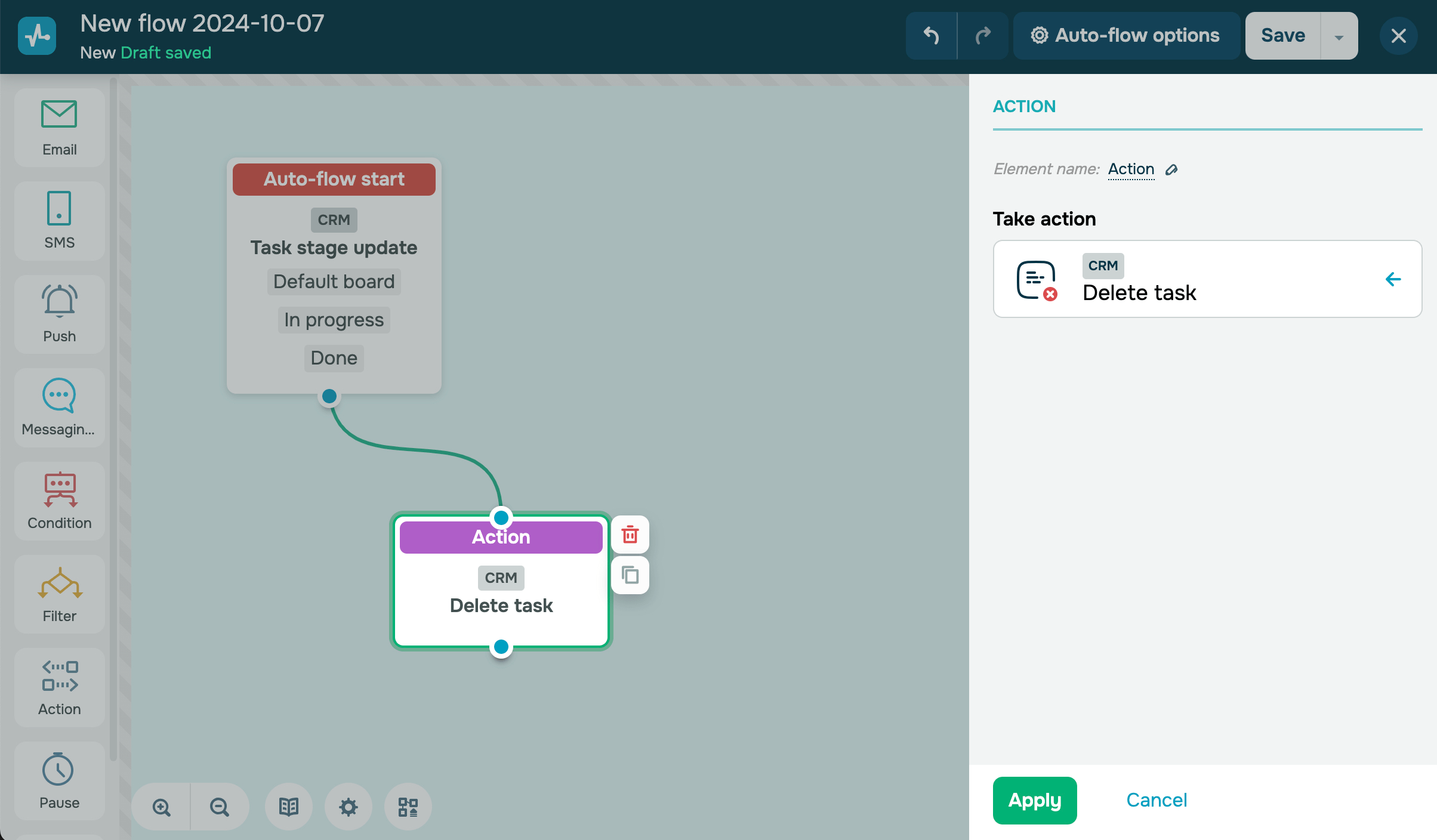Duplicate the Action node with copy icon

(630, 575)
